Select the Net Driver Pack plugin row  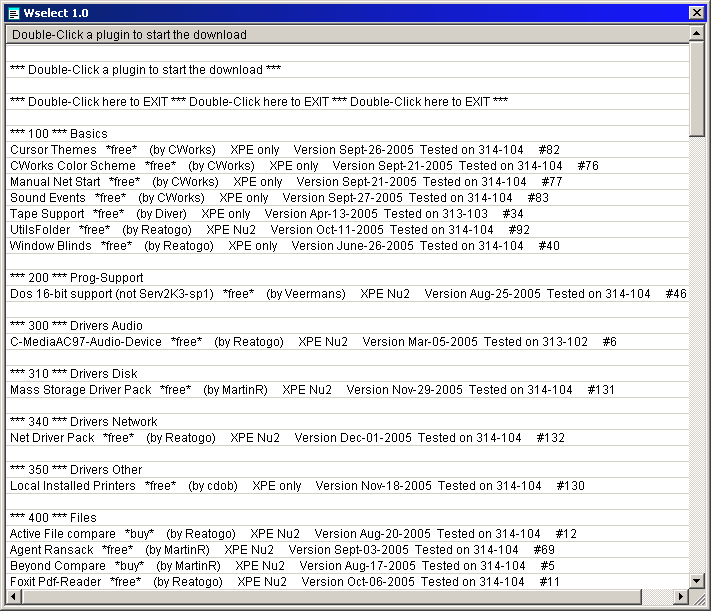pos(347,438)
